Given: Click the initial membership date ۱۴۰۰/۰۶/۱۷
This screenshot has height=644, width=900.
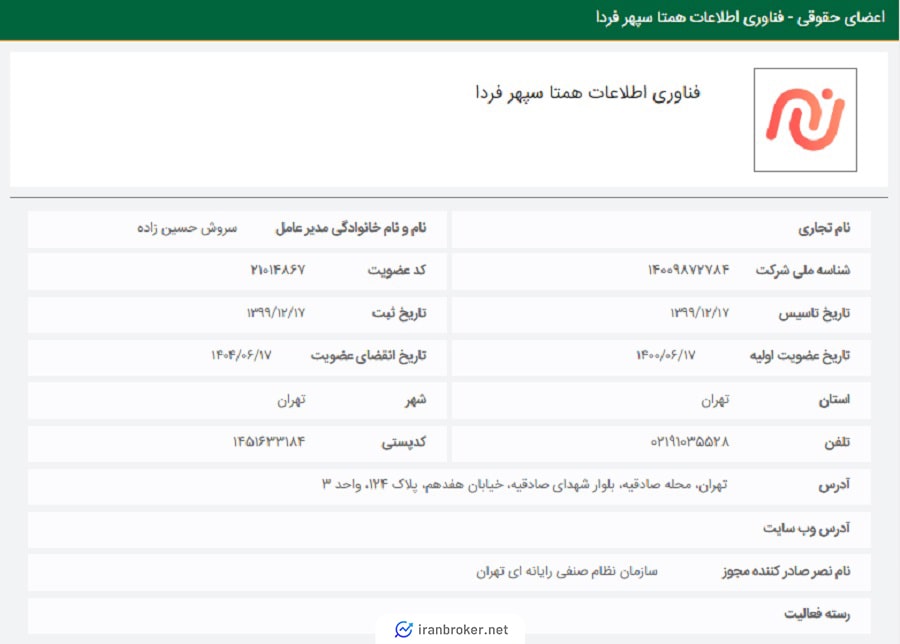Looking at the screenshot, I should [x=666, y=355].
